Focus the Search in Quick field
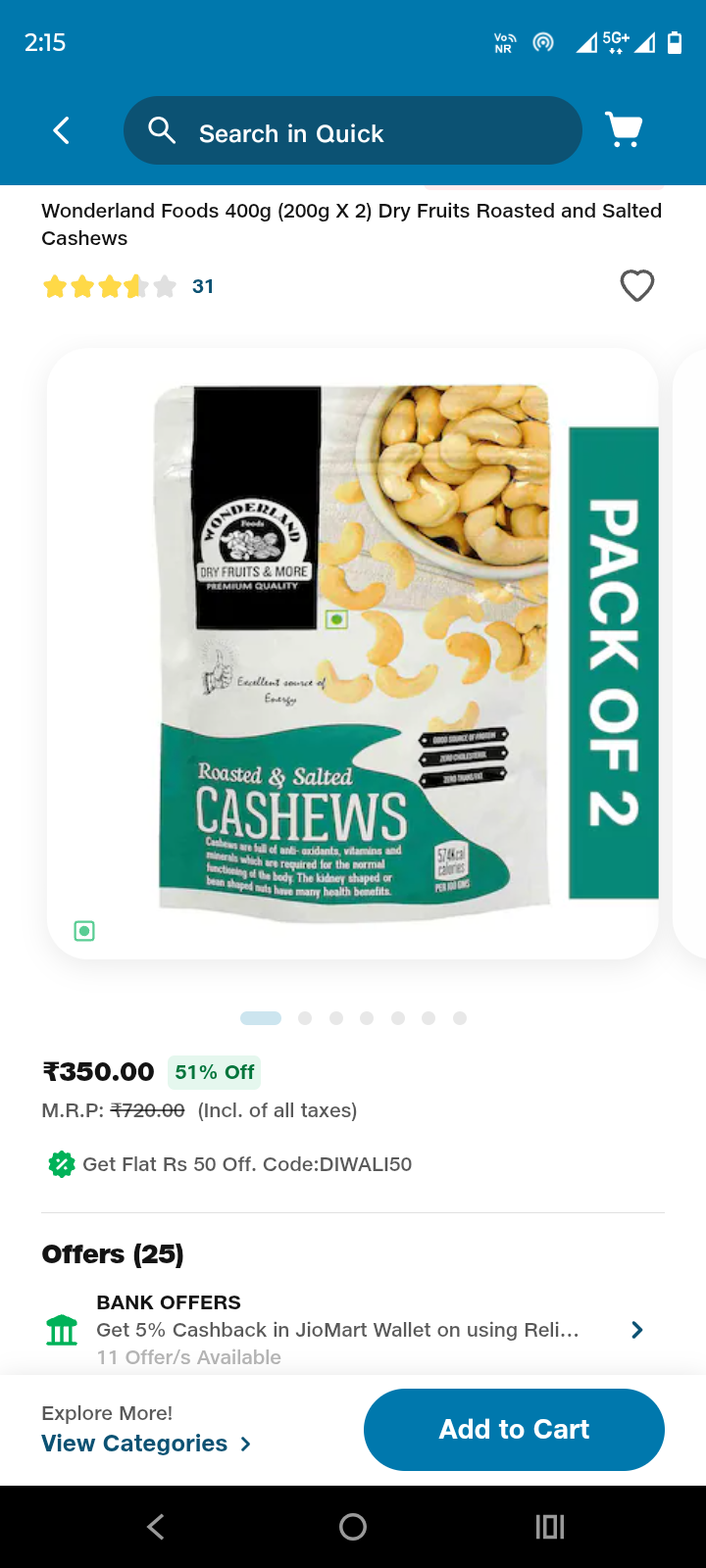Image resolution: width=706 pixels, height=1568 pixels. point(353,130)
